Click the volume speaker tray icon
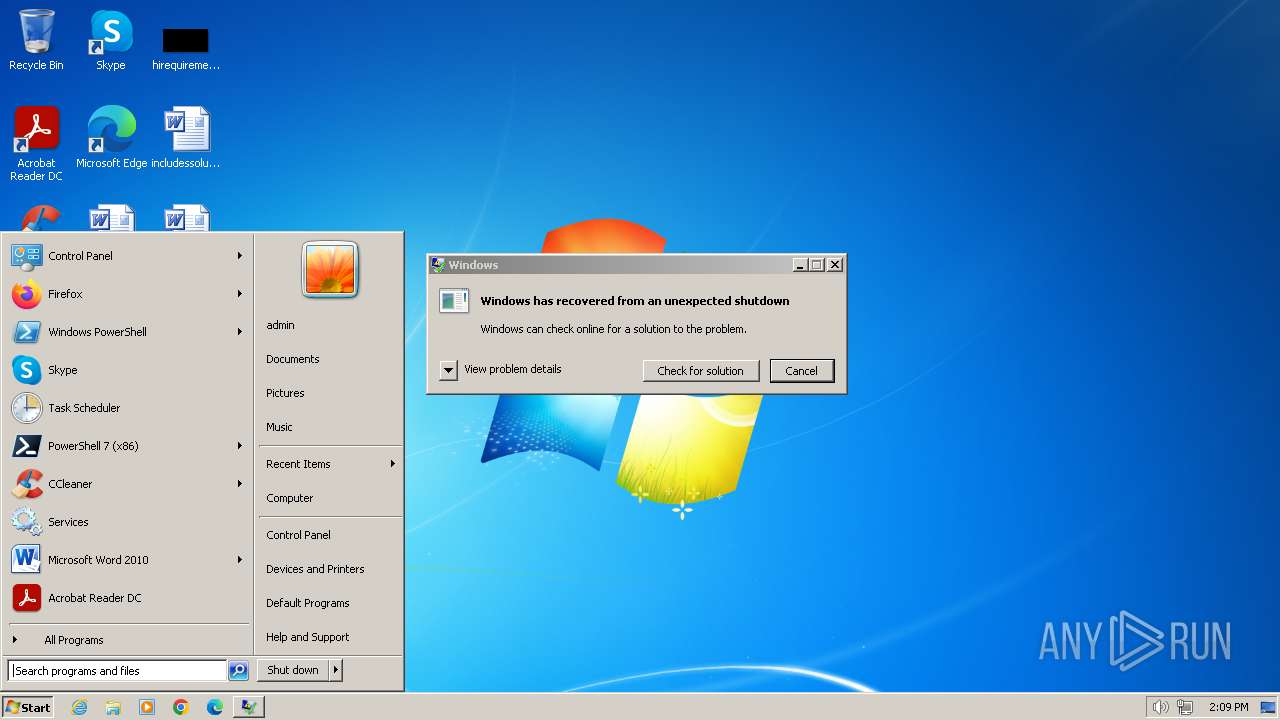This screenshot has height=720, width=1280. pyautogui.click(x=1160, y=707)
